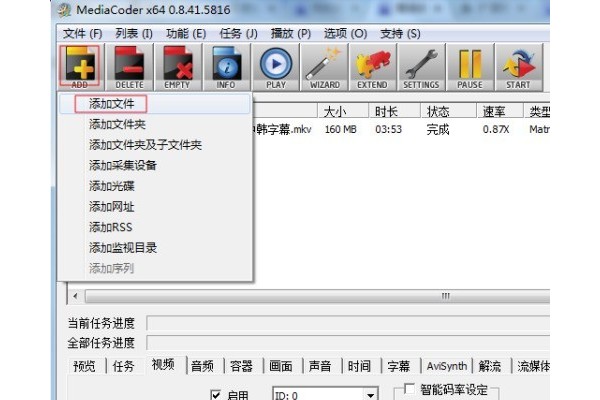This screenshot has height=400, width=600.
Task: Click the DELETE toolbar icon
Action: (x=129, y=67)
